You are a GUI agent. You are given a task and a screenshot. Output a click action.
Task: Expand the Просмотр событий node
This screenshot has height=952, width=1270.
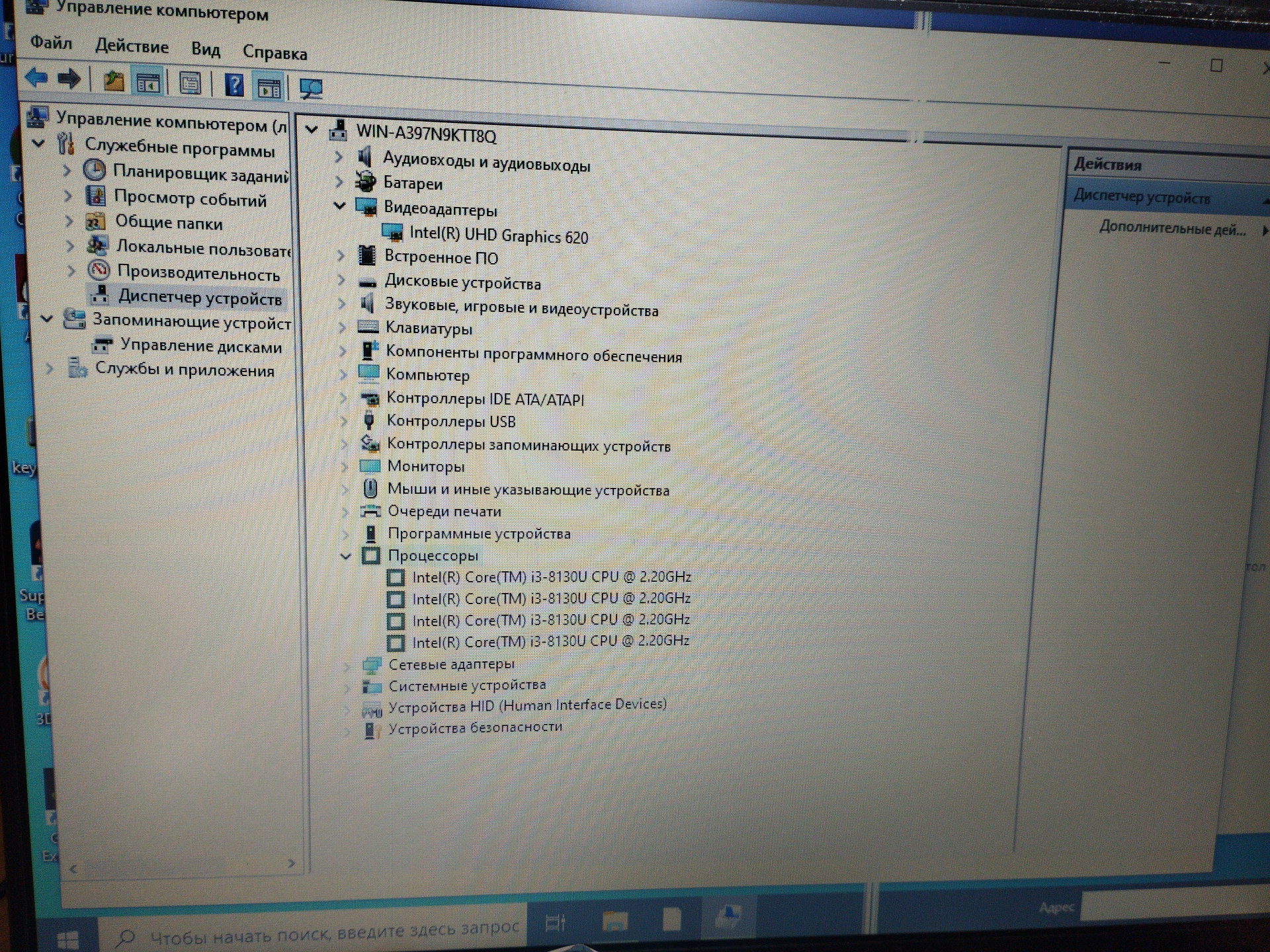67,196
